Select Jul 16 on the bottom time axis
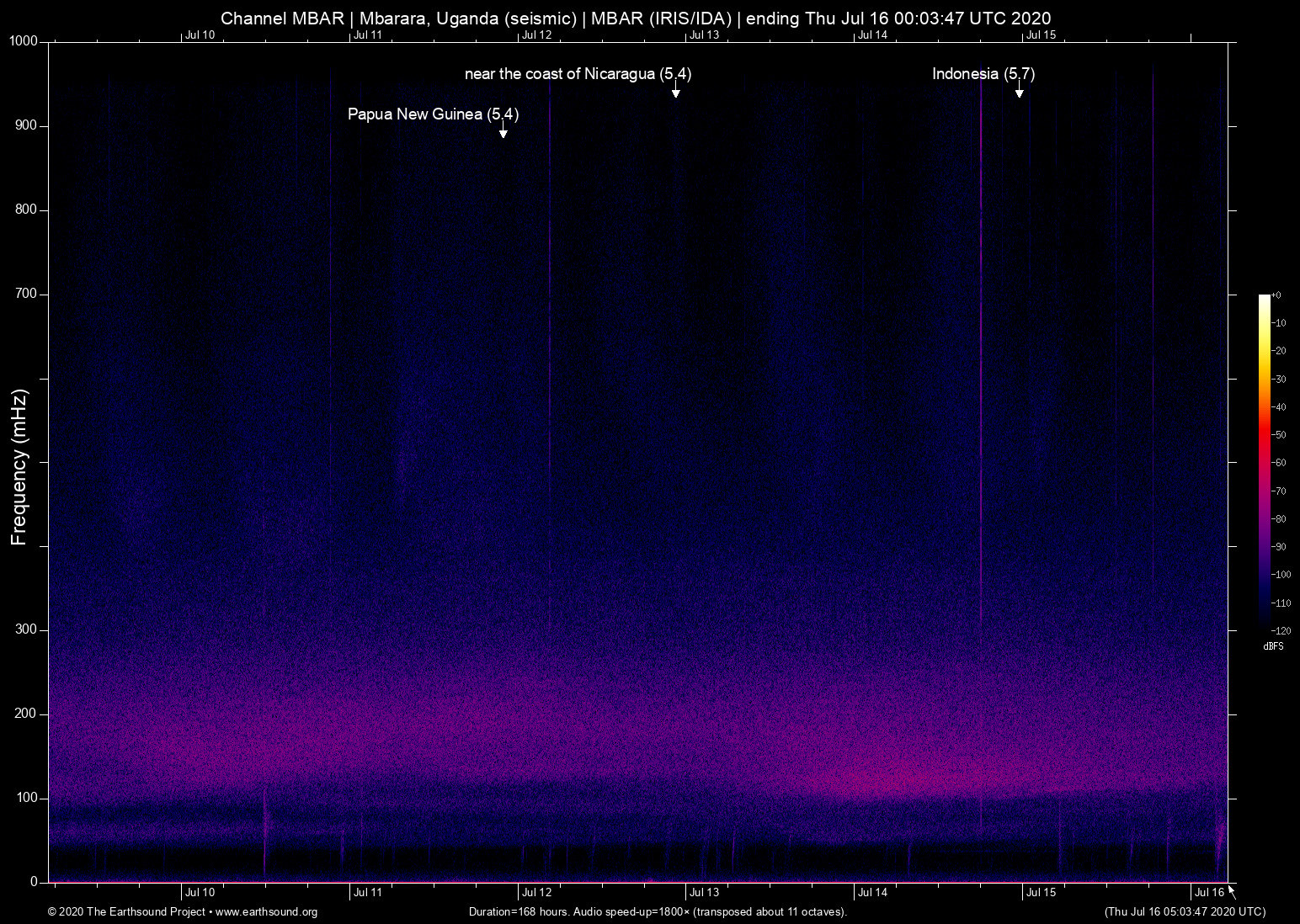 point(1209,893)
